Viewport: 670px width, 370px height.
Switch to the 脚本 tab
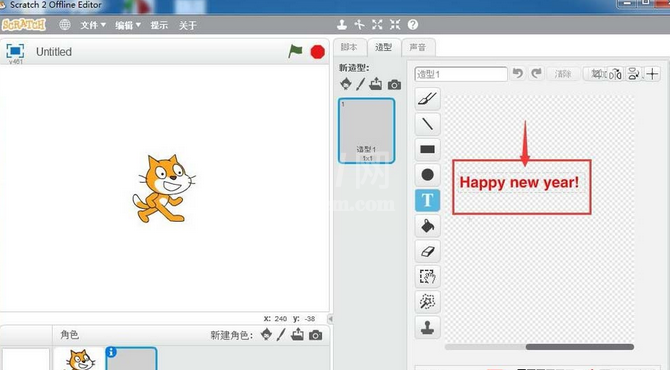pyautogui.click(x=350, y=47)
